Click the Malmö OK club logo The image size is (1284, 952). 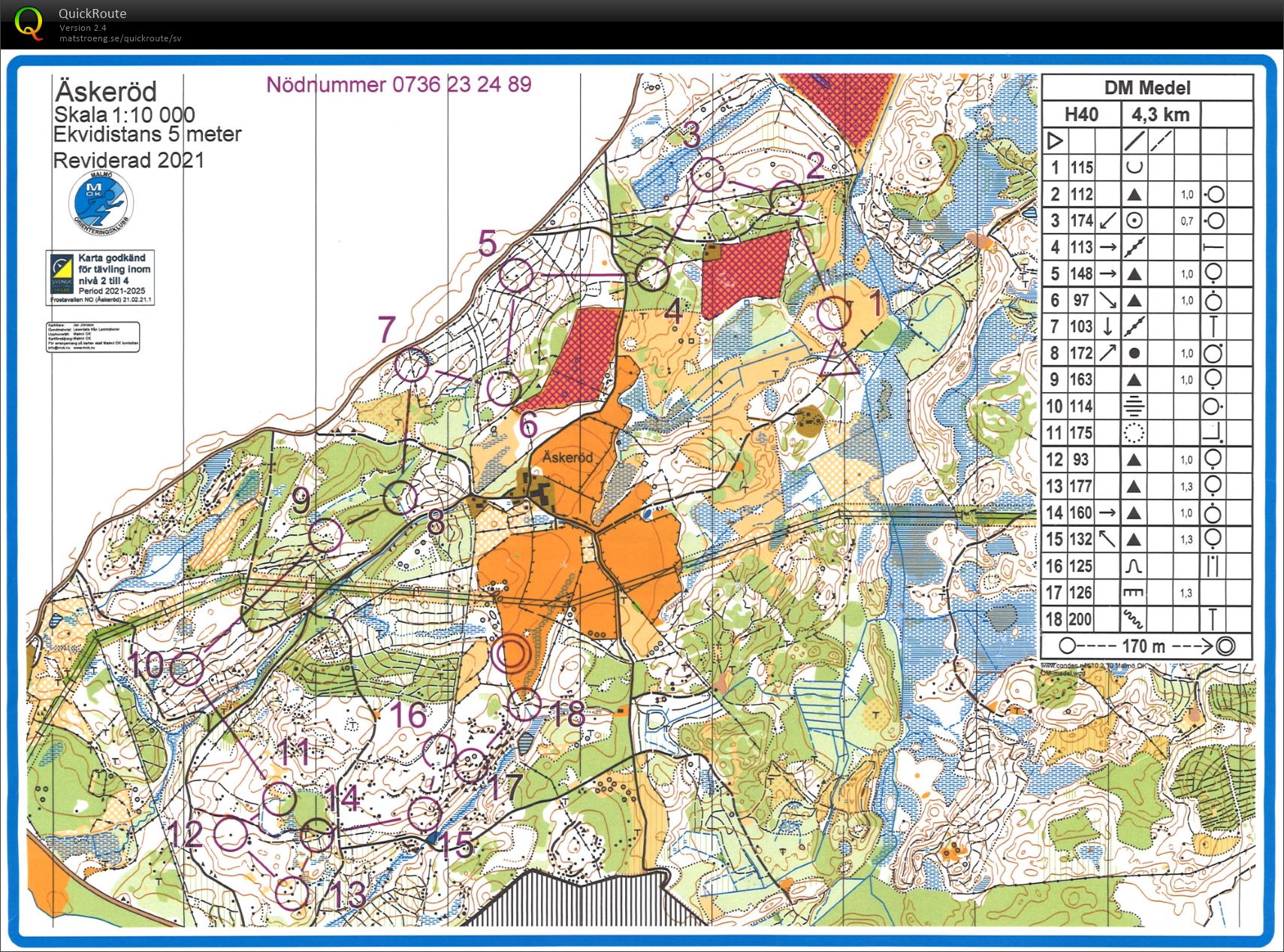click(100, 203)
